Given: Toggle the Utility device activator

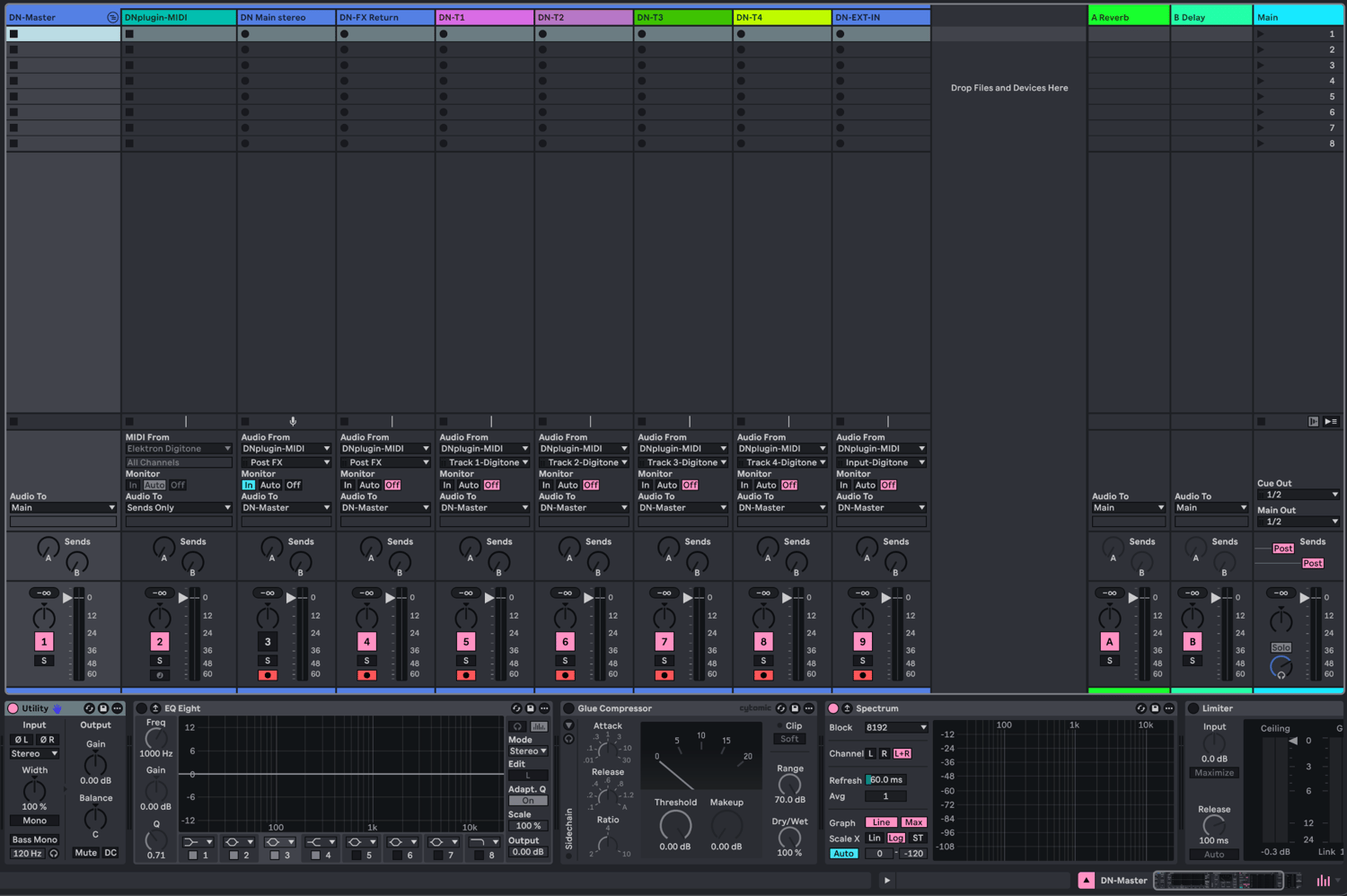Looking at the screenshot, I should (x=13, y=708).
